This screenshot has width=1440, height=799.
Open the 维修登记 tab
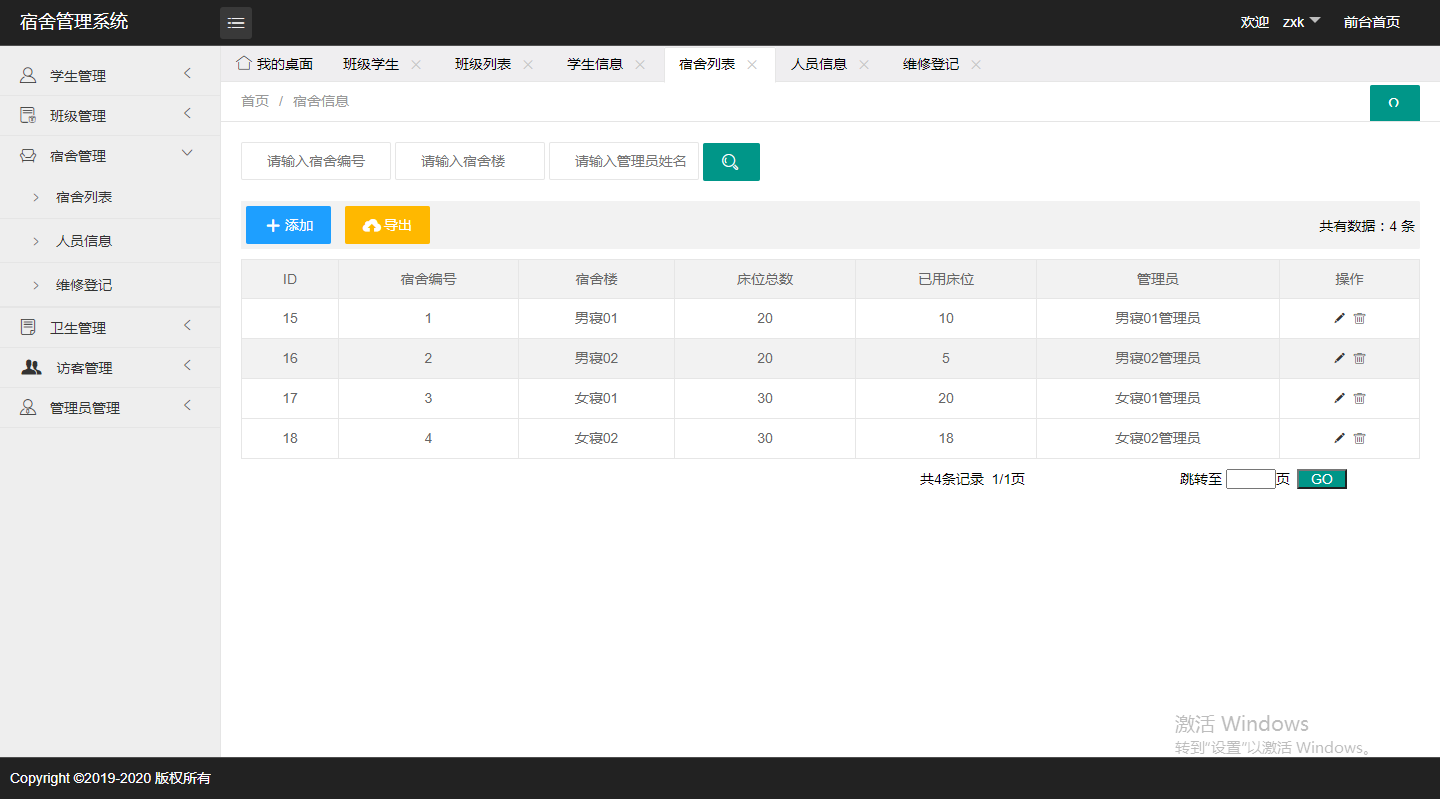pyautogui.click(x=932, y=62)
